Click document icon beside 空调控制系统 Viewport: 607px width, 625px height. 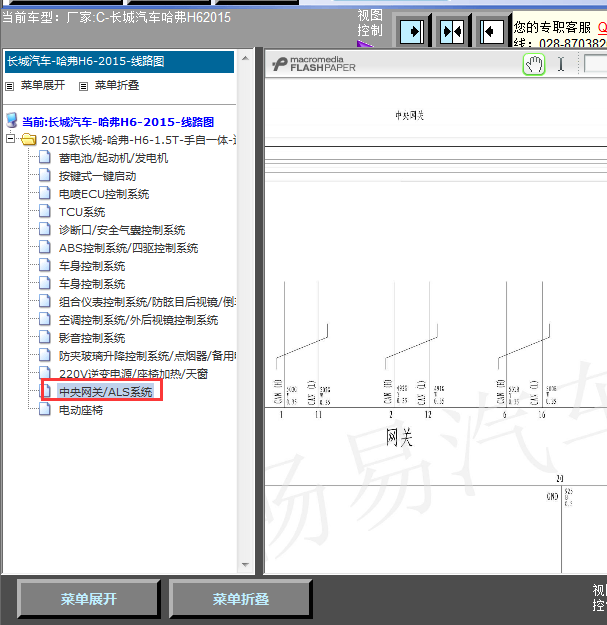(x=45, y=320)
